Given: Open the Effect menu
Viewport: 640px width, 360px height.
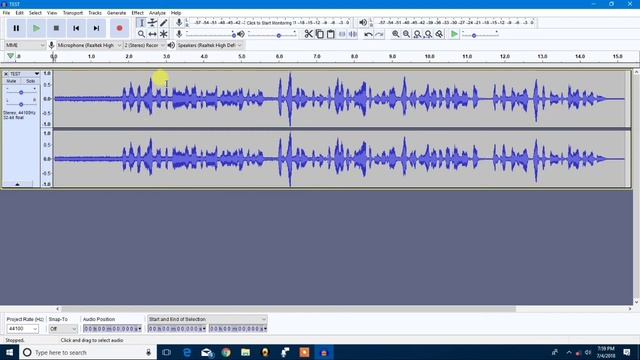Looking at the screenshot, I should click(138, 13).
